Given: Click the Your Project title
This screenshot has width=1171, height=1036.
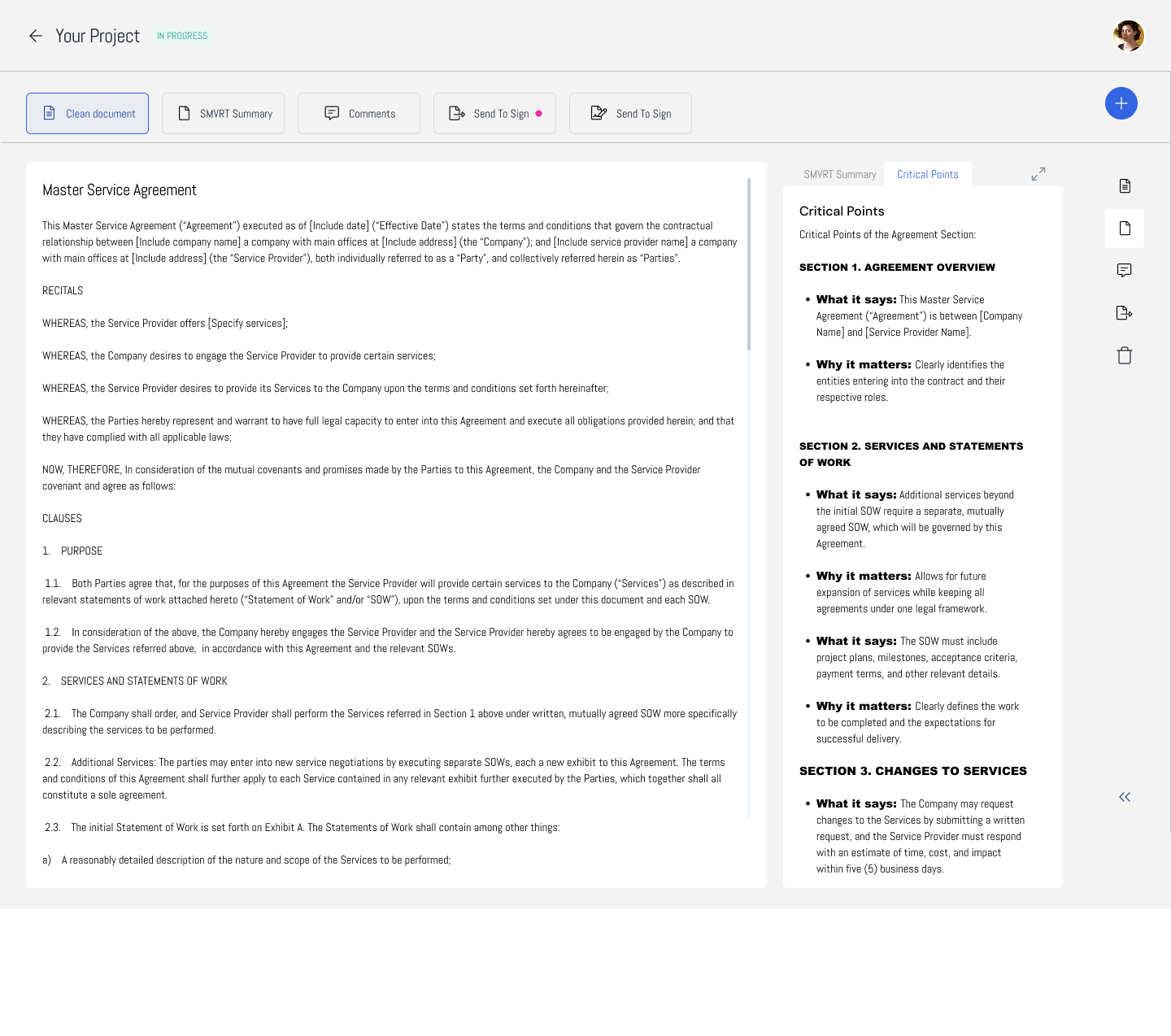Looking at the screenshot, I should pos(98,36).
